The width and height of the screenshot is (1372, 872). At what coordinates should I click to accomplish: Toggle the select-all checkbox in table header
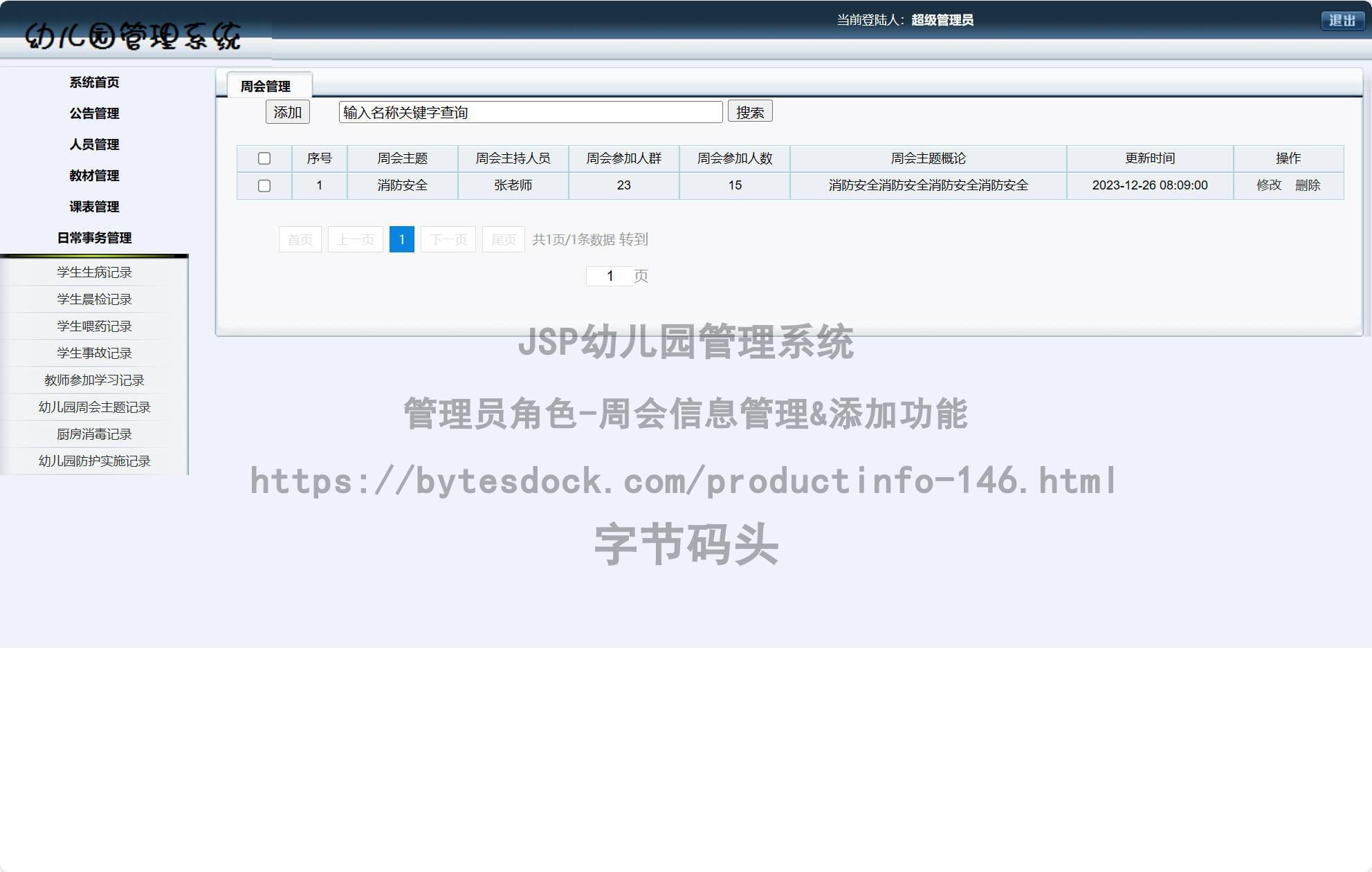[264, 158]
